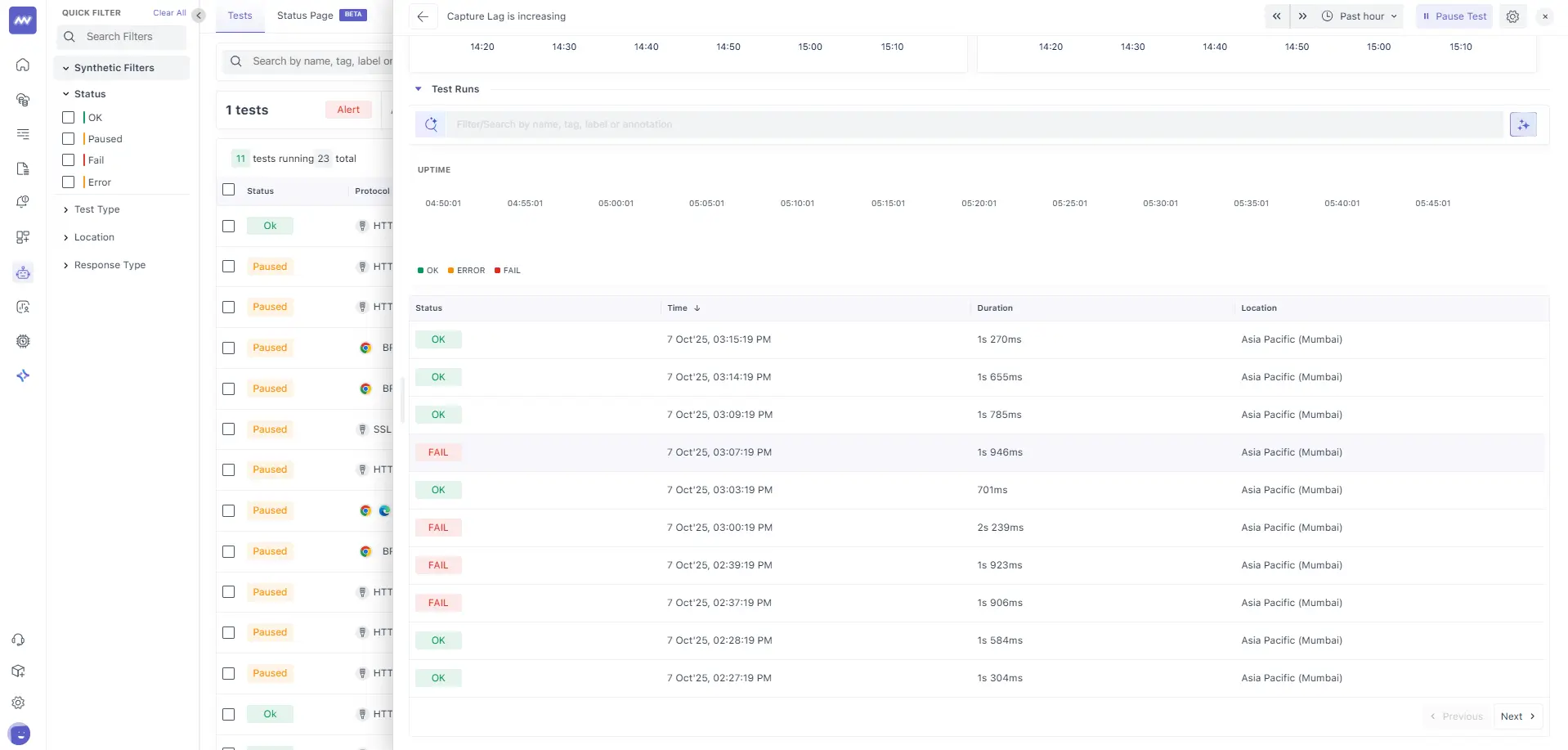Open test settings gear icon
This screenshot has height=750, width=1568.
click(x=1512, y=16)
